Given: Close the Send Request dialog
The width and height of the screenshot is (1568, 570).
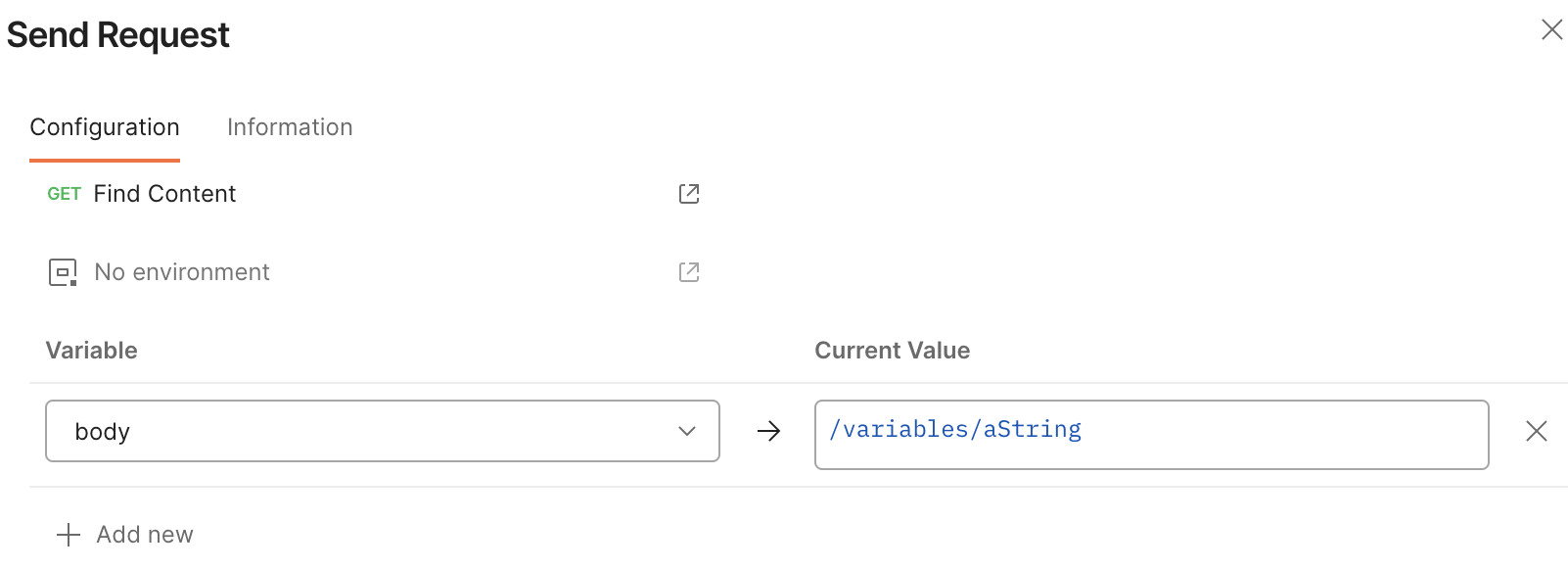Looking at the screenshot, I should (x=1552, y=30).
